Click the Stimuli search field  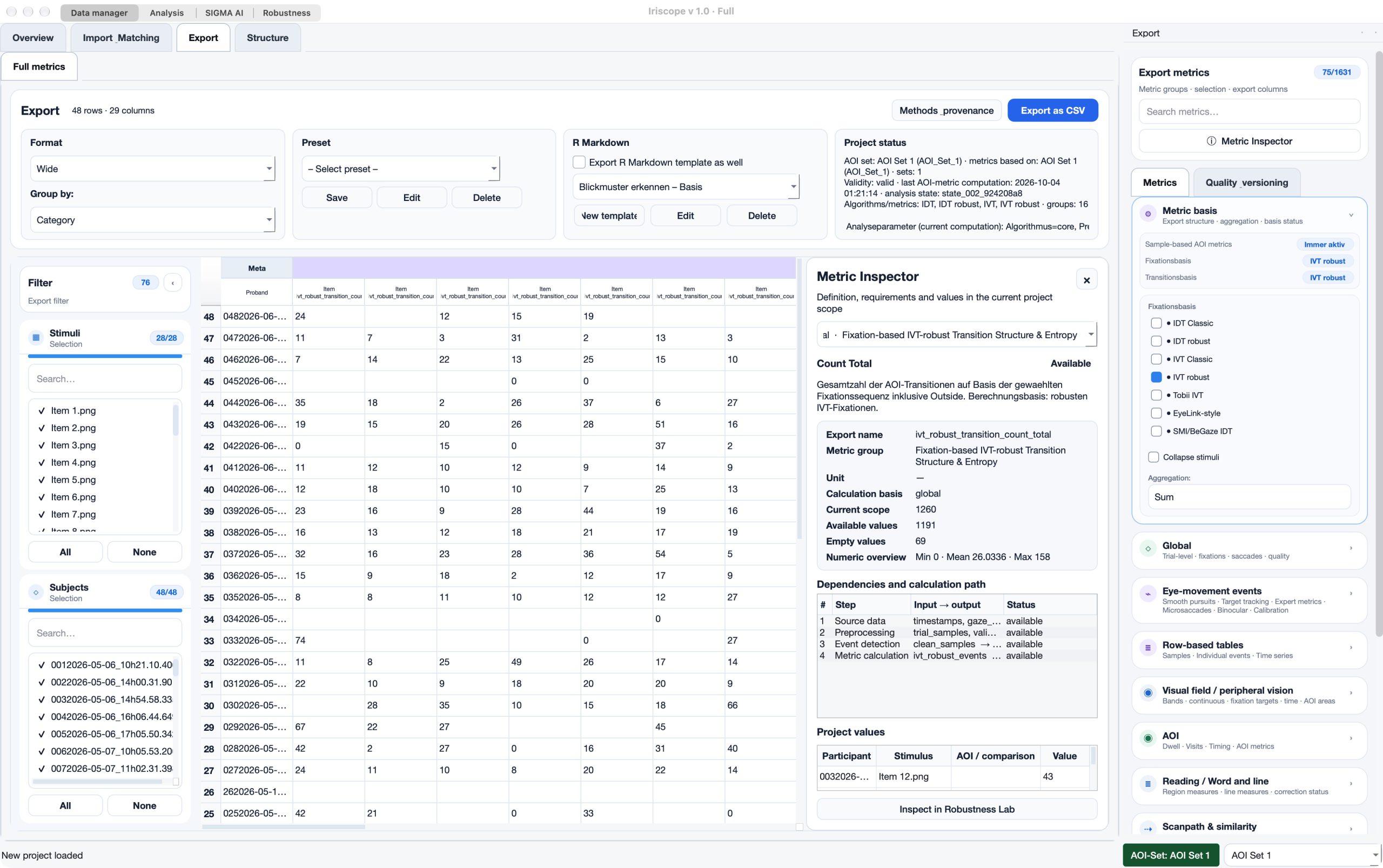[105, 379]
